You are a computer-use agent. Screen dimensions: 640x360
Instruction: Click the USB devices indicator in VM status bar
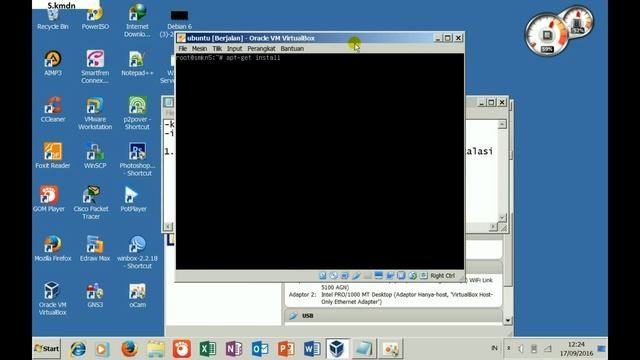(356, 276)
